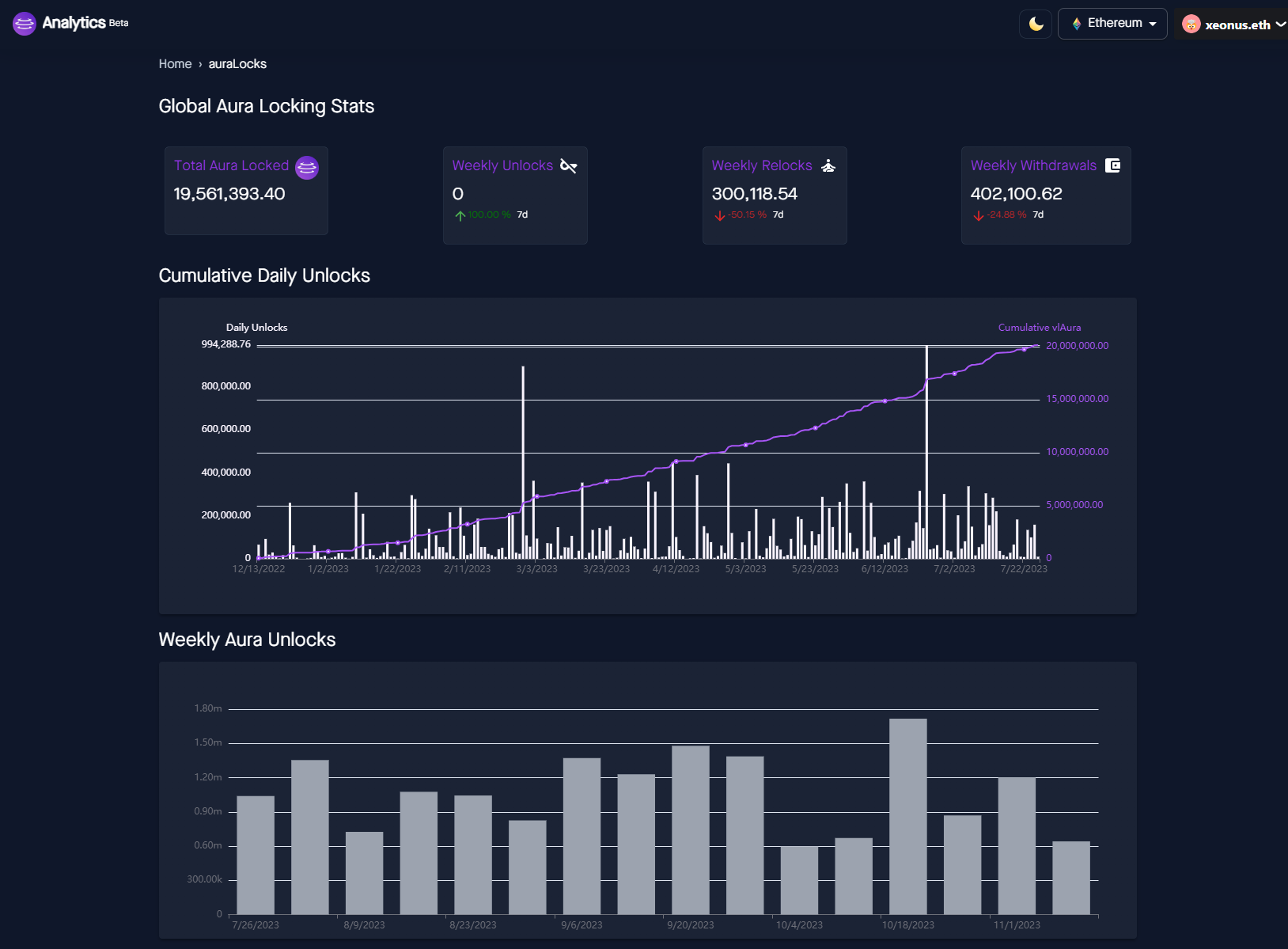Click the red down arrow under Weekly Relocks

coord(719,215)
